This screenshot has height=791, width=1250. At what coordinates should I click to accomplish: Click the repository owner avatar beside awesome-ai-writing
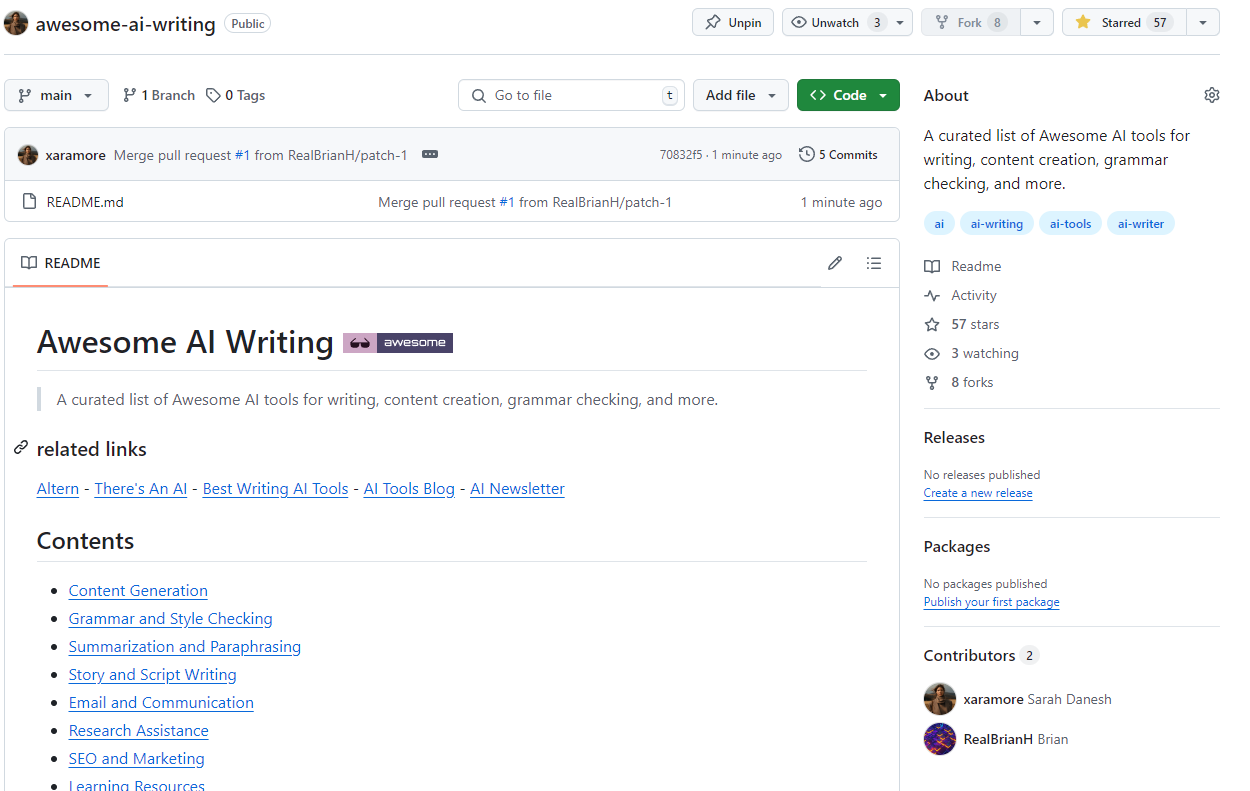[x=16, y=22]
